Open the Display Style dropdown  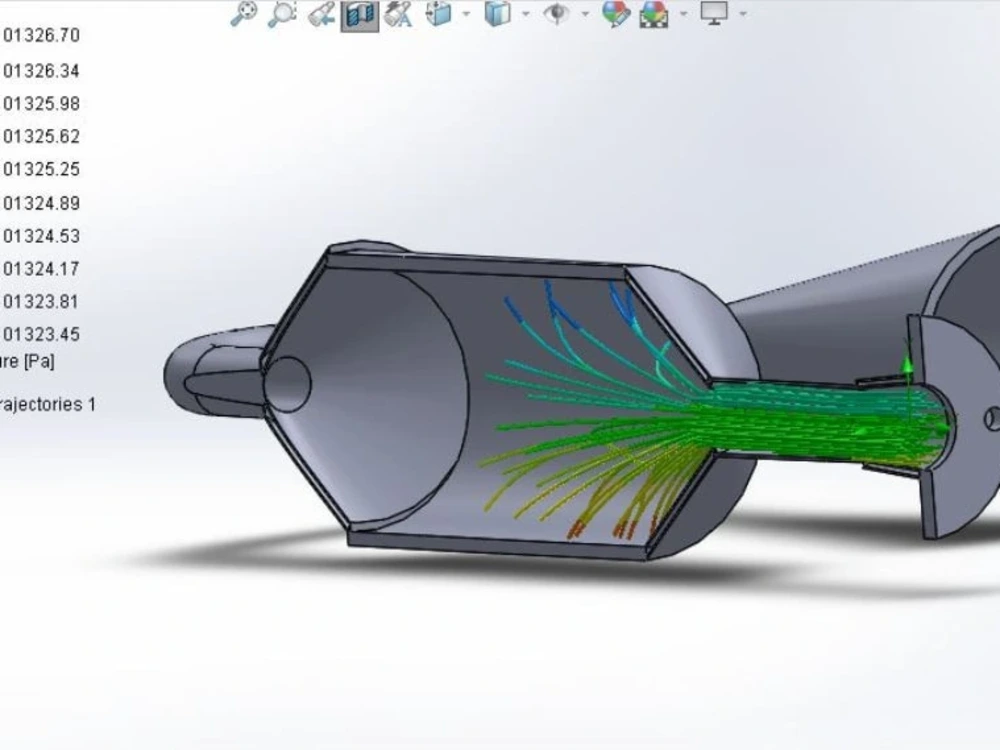(x=526, y=16)
